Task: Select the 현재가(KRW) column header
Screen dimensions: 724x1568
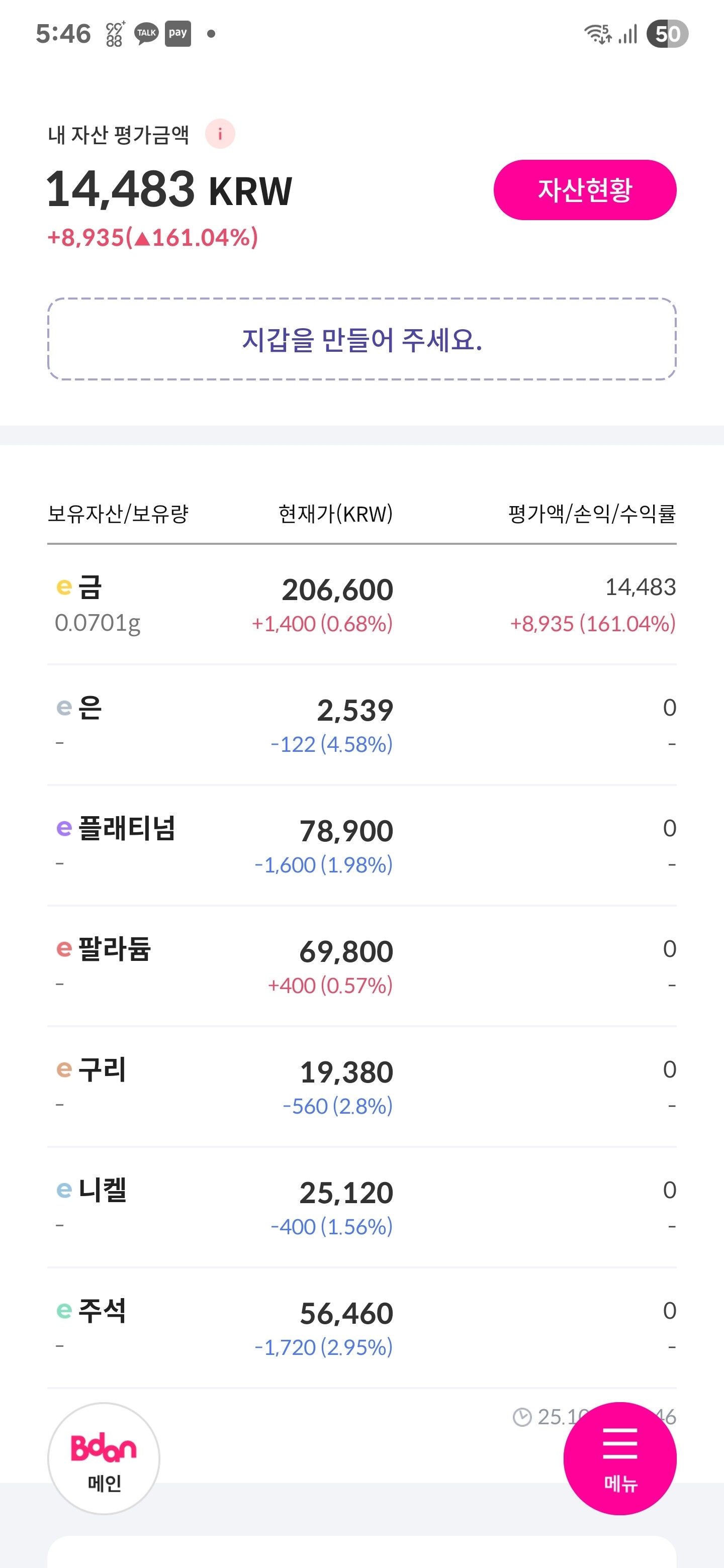Action: point(335,514)
